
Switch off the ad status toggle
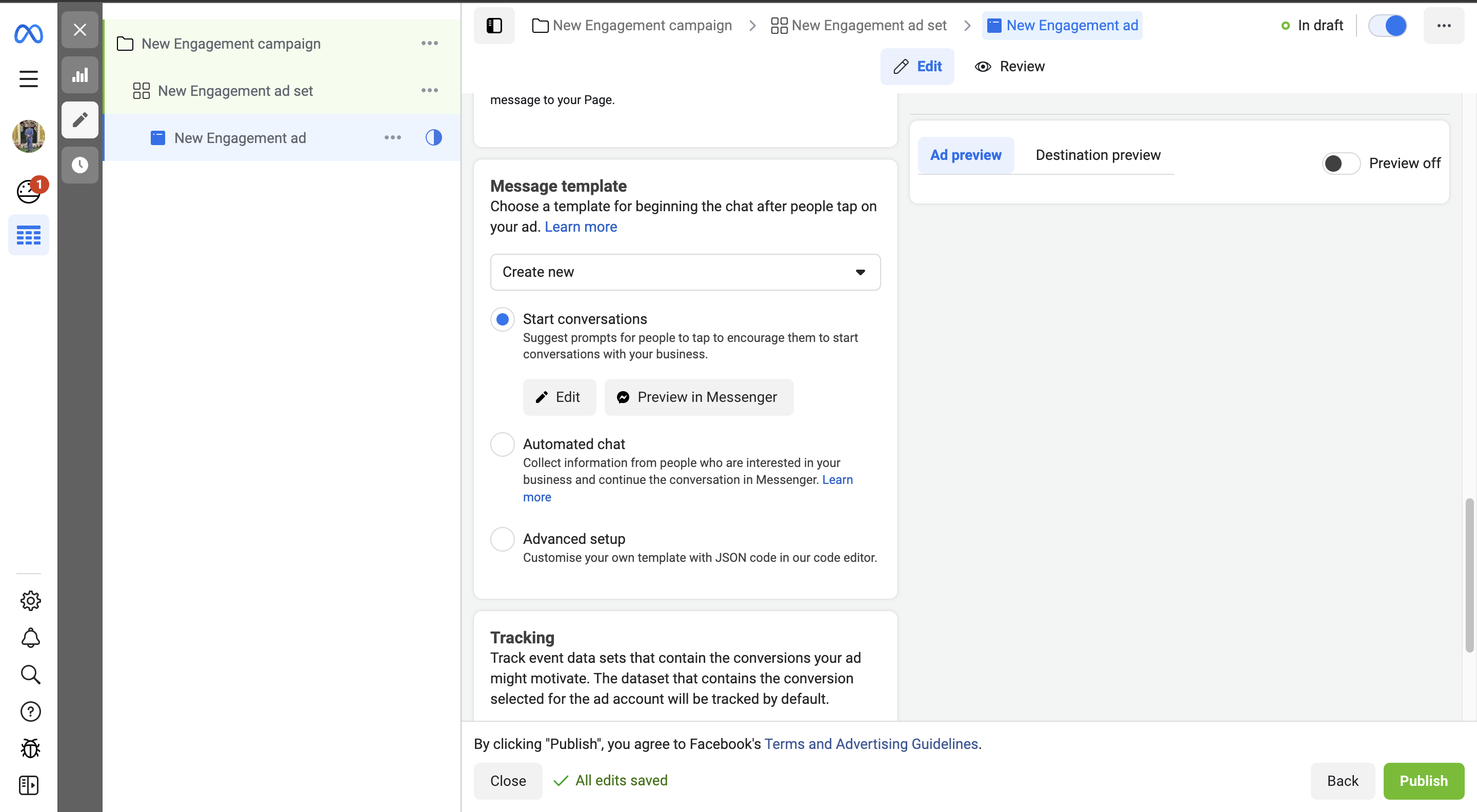pyautogui.click(x=1388, y=25)
